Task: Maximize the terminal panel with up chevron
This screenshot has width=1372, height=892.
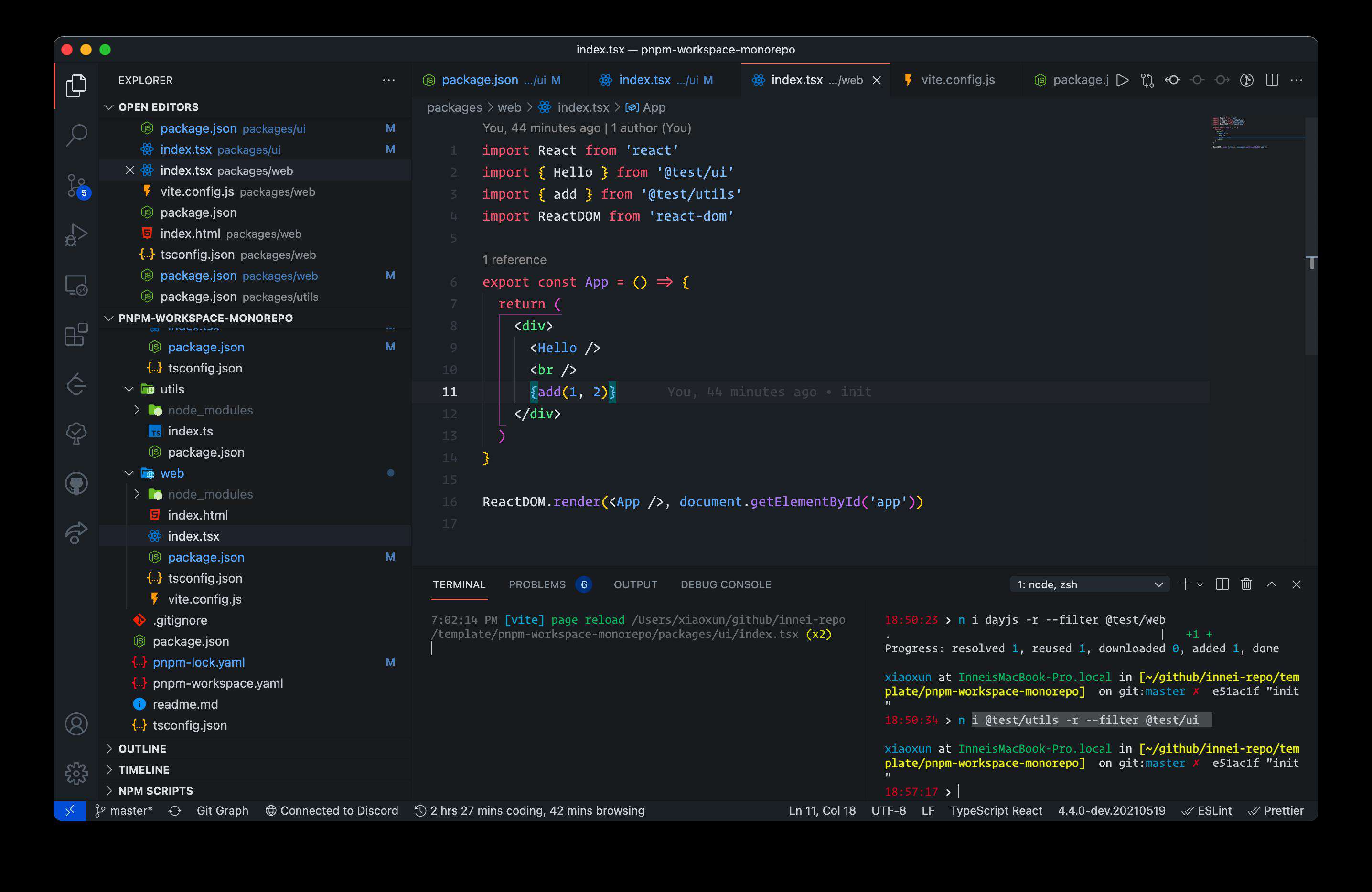Action: point(1272,584)
